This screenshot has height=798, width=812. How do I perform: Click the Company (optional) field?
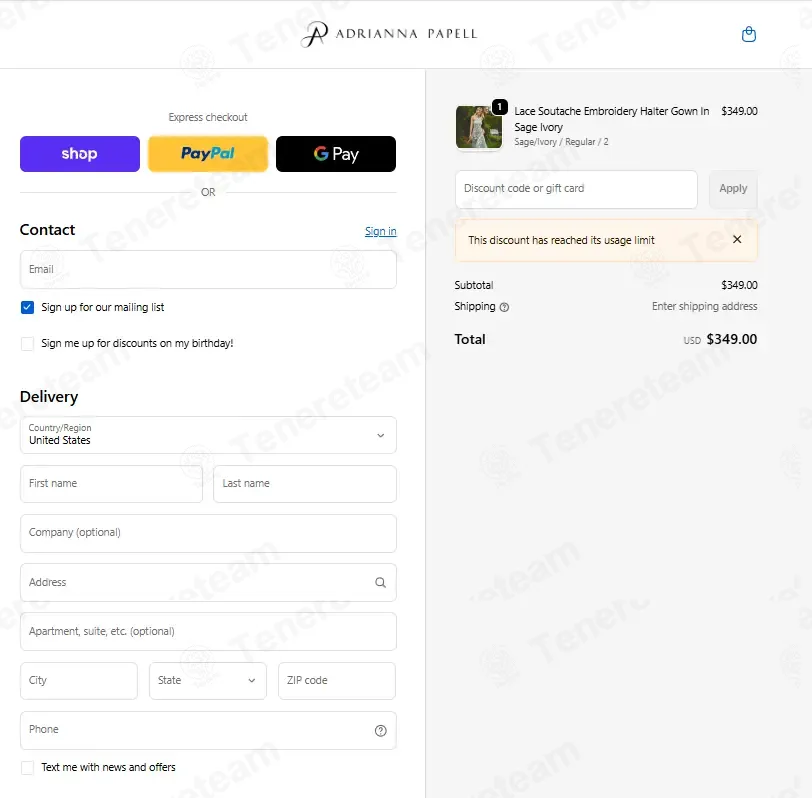208,533
